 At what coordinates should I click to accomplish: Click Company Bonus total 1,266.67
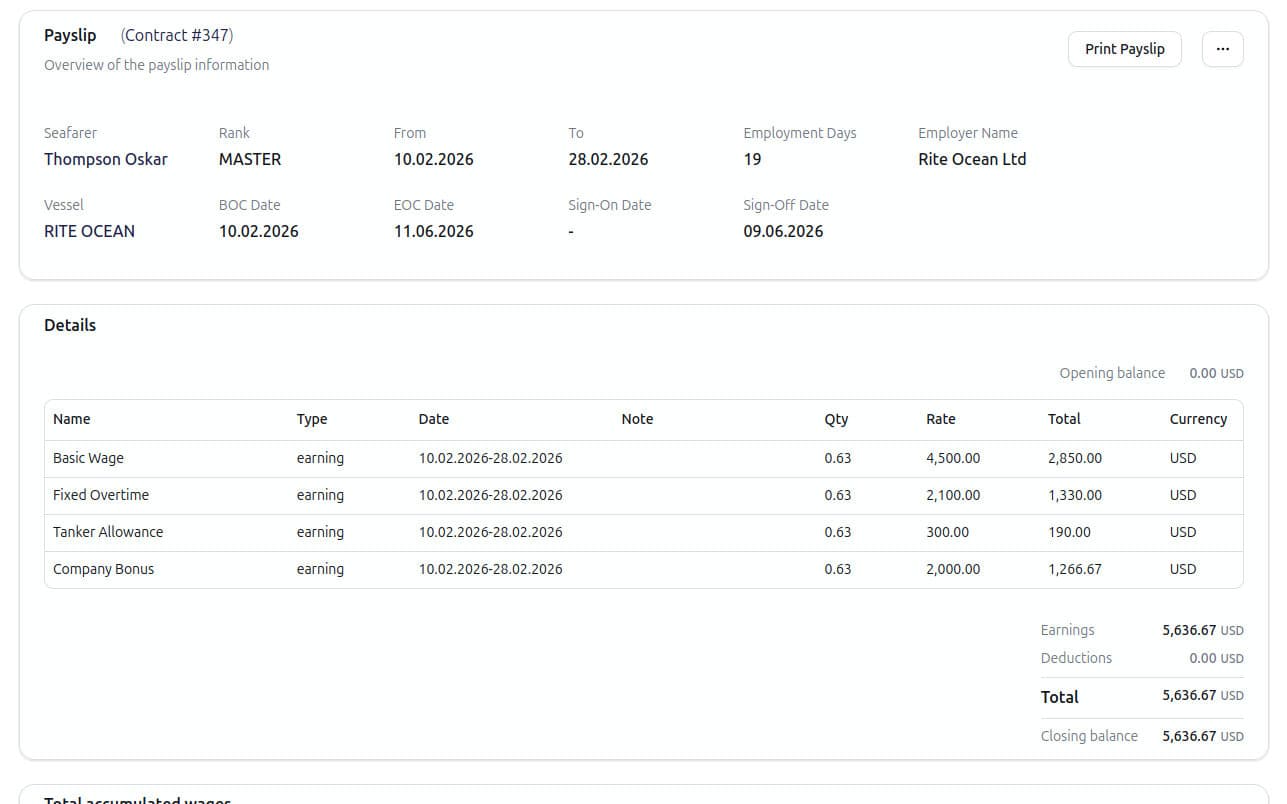pyautogui.click(x=1075, y=569)
